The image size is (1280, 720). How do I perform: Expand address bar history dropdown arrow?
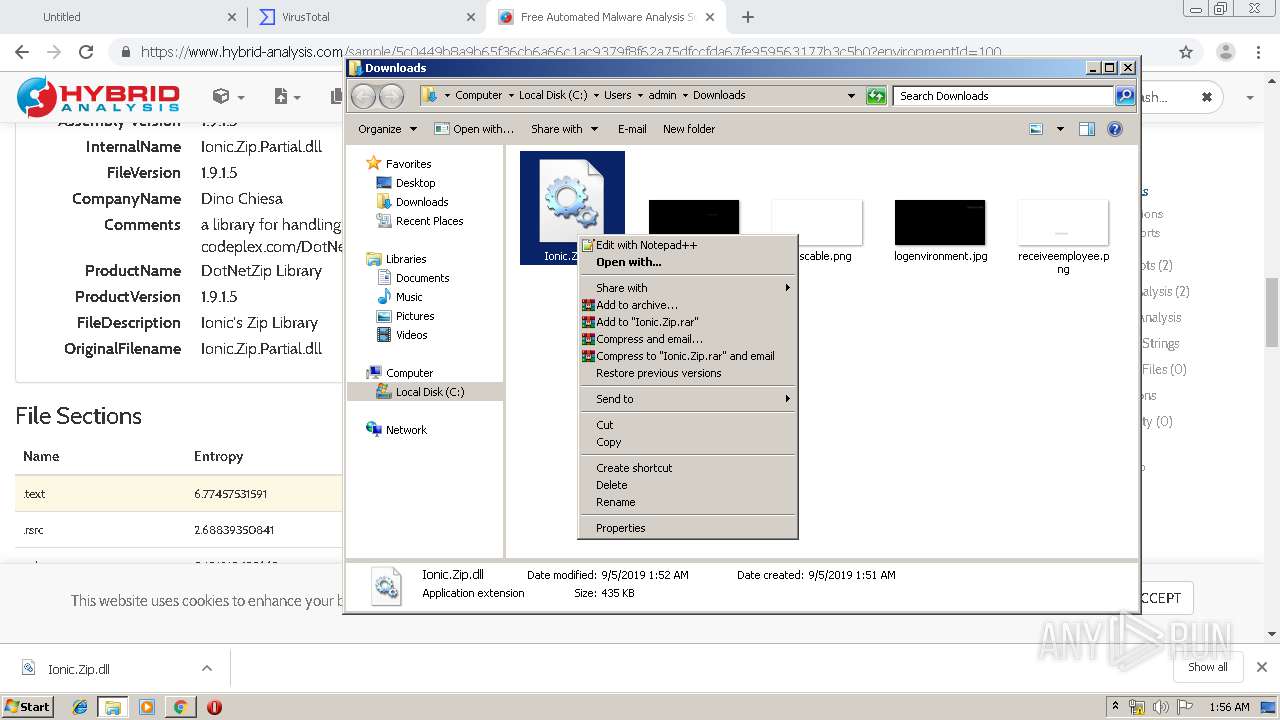click(x=851, y=96)
